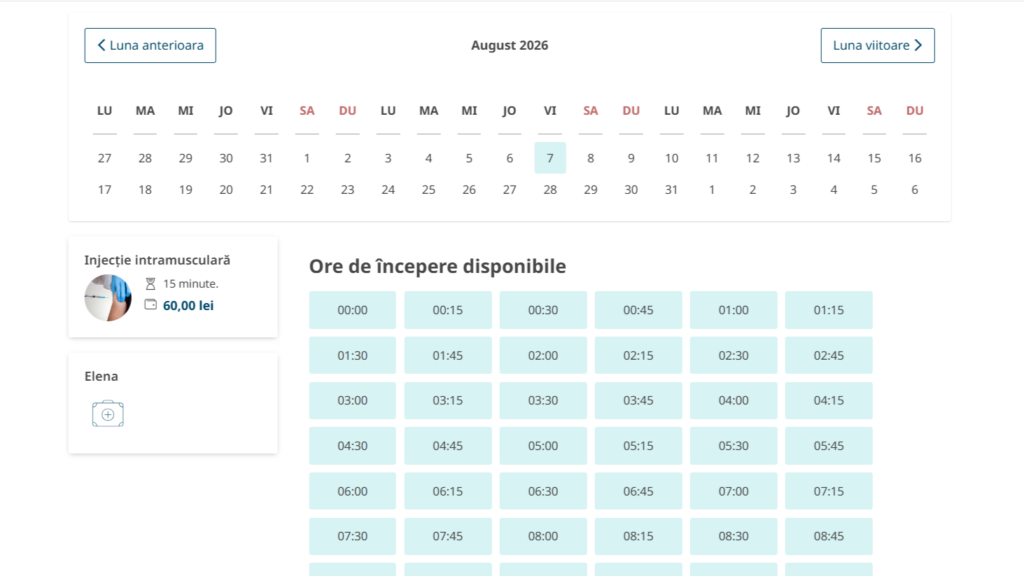The height and width of the screenshot is (576, 1024).
Task: Pick the 03:45 time slot
Action: click(x=638, y=400)
